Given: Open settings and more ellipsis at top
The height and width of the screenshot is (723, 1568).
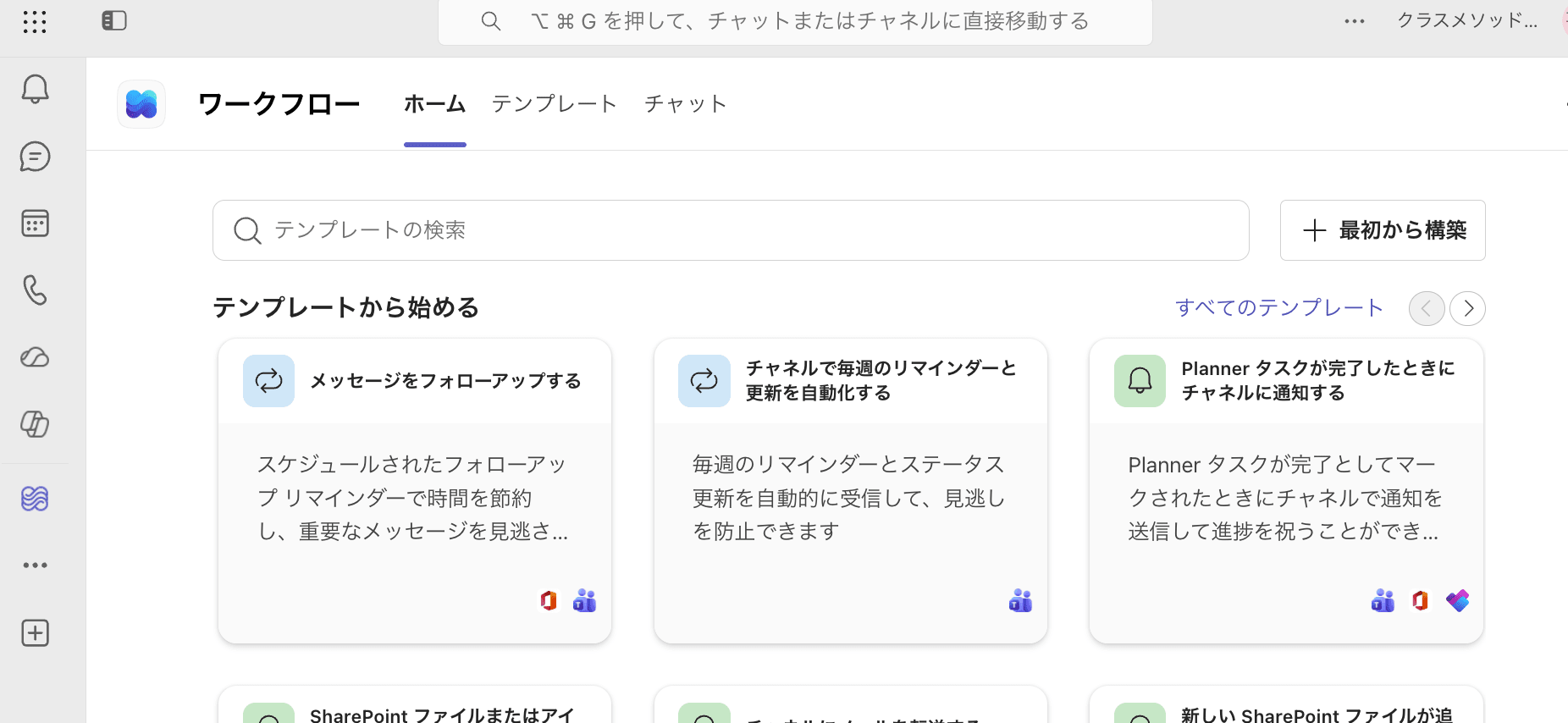Looking at the screenshot, I should point(1355,21).
